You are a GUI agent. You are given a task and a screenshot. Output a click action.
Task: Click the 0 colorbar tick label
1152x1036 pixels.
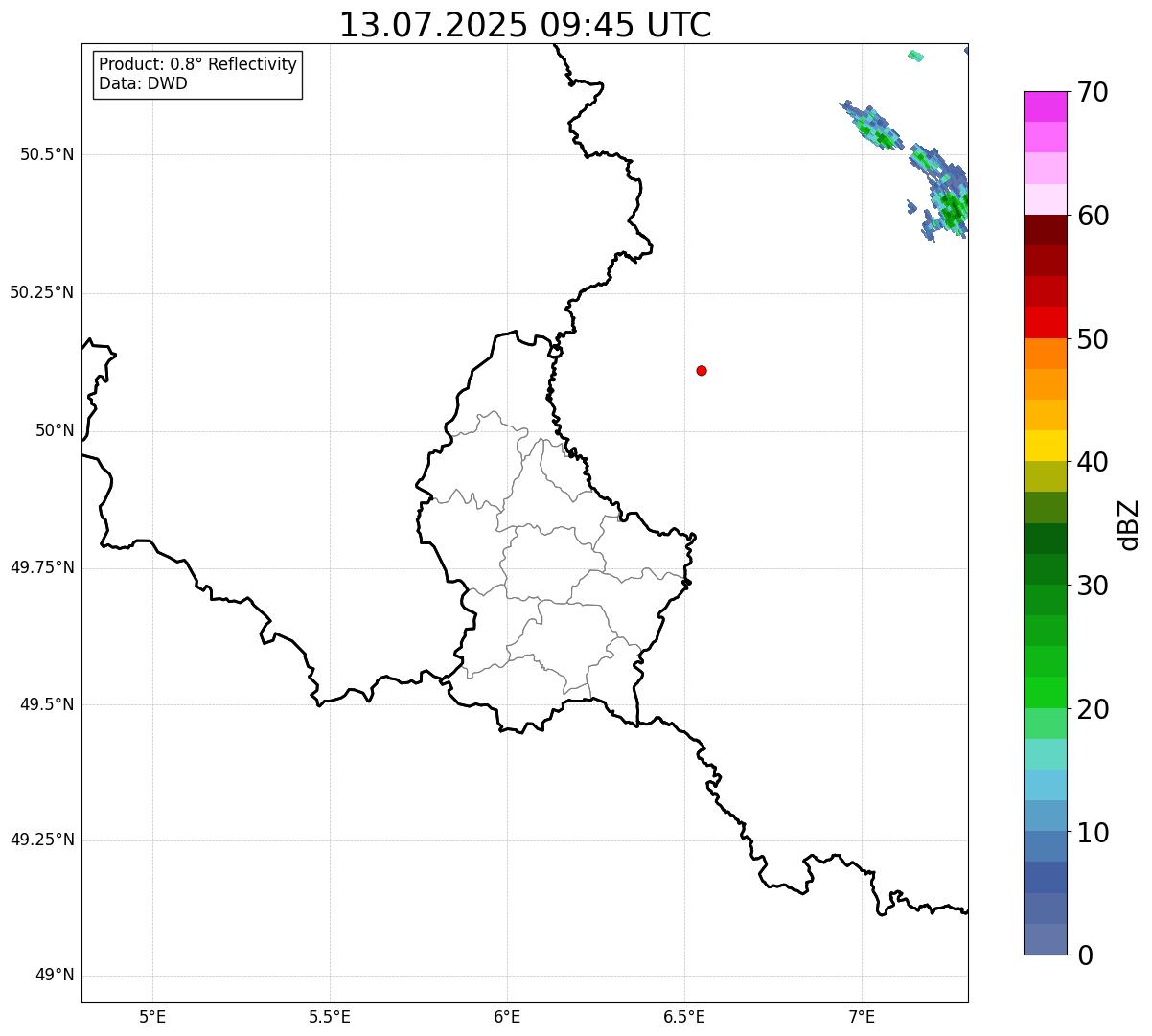[x=1084, y=955]
